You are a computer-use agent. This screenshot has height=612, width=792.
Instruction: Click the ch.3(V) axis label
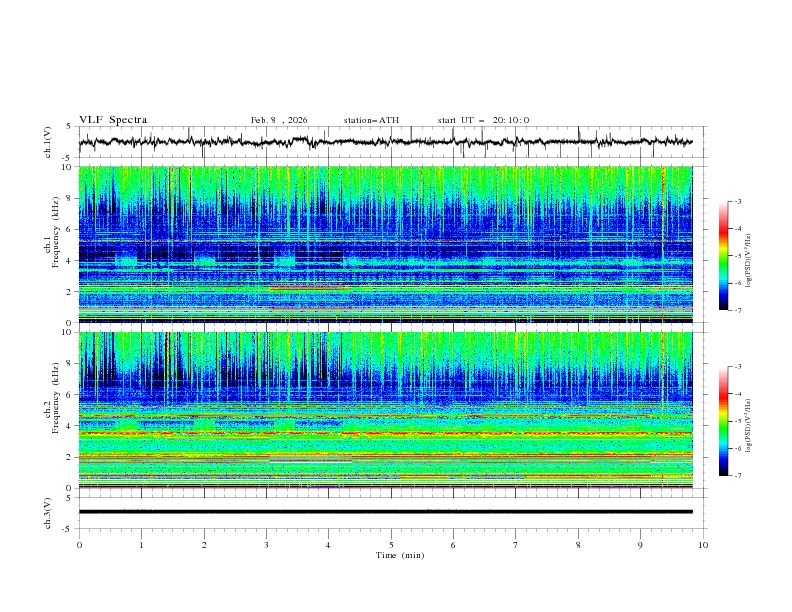pos(48,513)
